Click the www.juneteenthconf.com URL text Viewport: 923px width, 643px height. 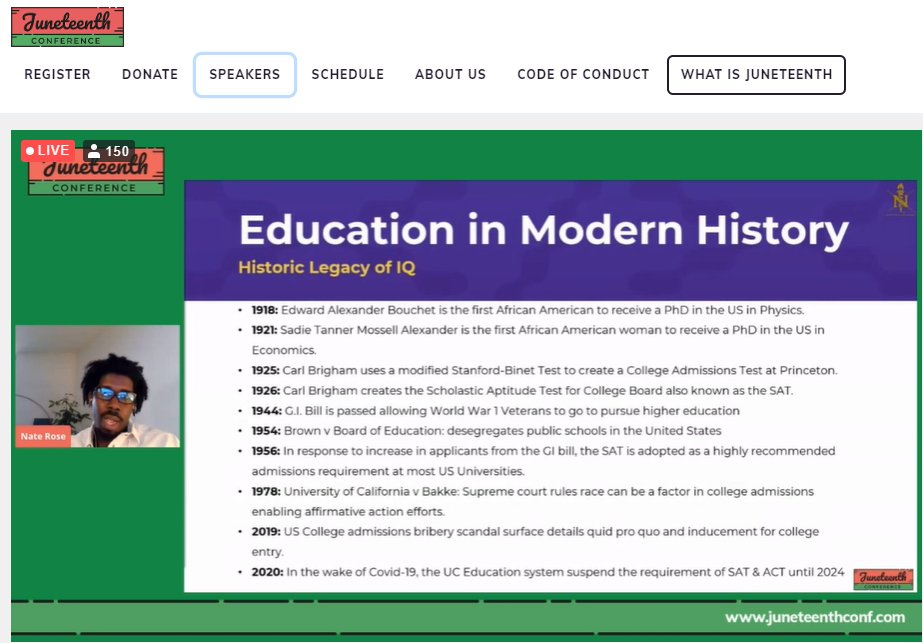click(815, 617)
